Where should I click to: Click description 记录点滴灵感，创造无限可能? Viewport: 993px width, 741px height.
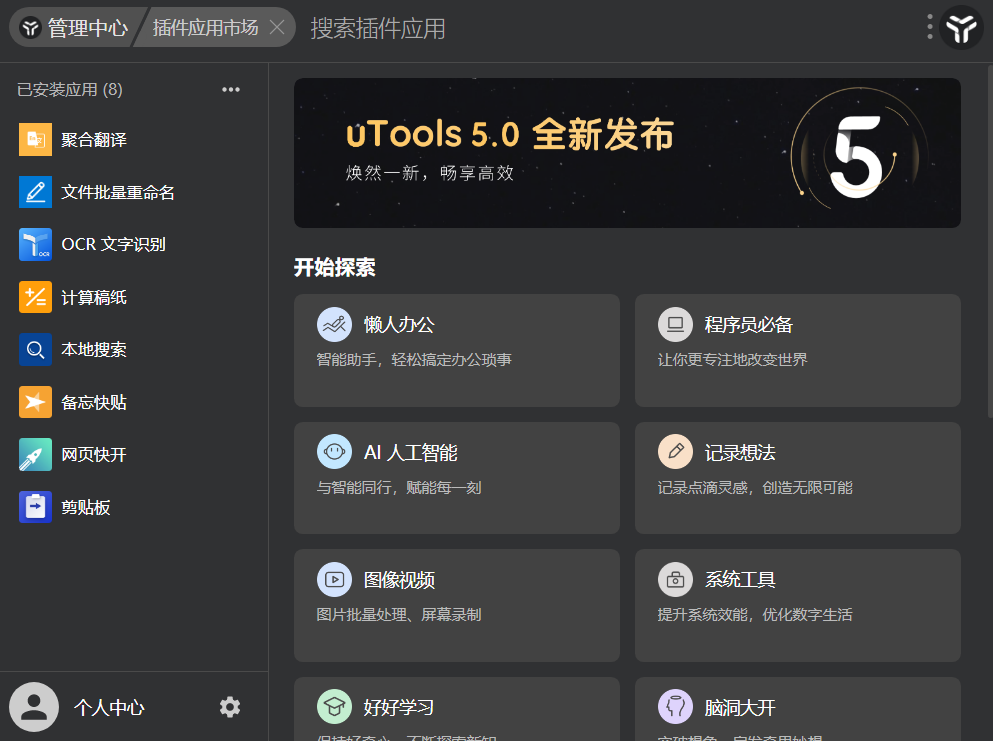(x=755, y=487)
